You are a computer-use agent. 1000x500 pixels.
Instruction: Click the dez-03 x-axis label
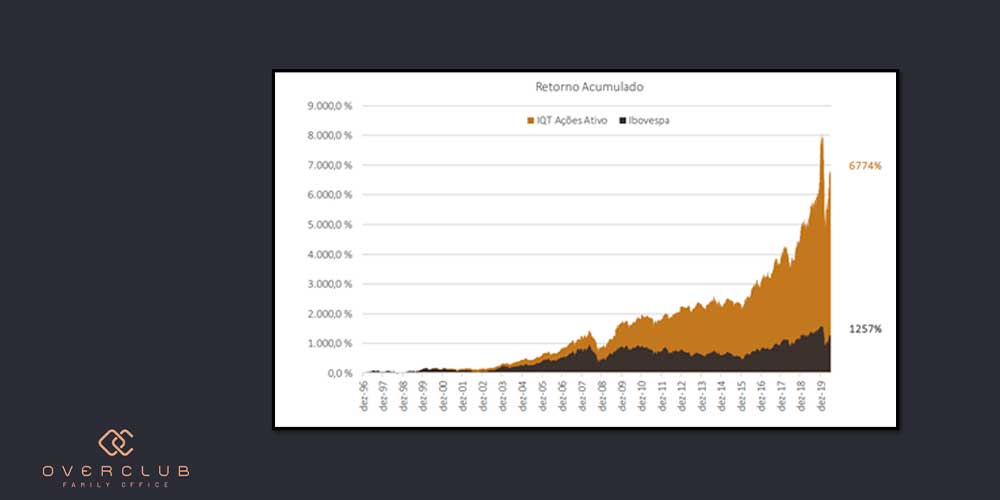pos(502,395)
